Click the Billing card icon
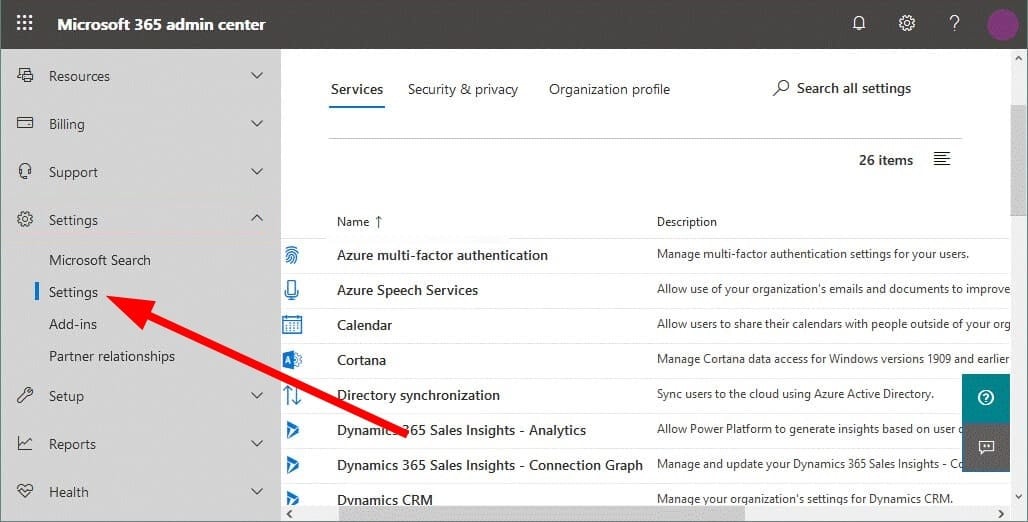This screenshot has height=522, width=1028. pos(25,123)
